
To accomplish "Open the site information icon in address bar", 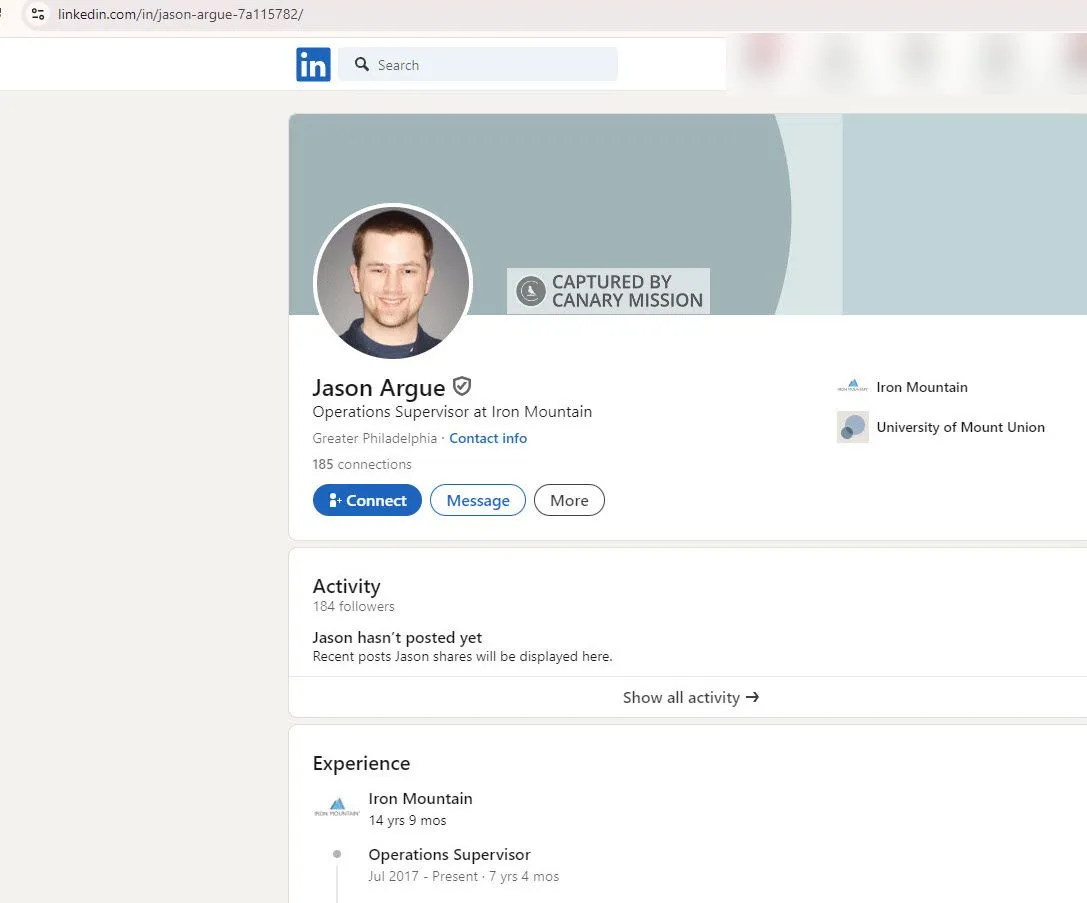I will click(38, 14).
